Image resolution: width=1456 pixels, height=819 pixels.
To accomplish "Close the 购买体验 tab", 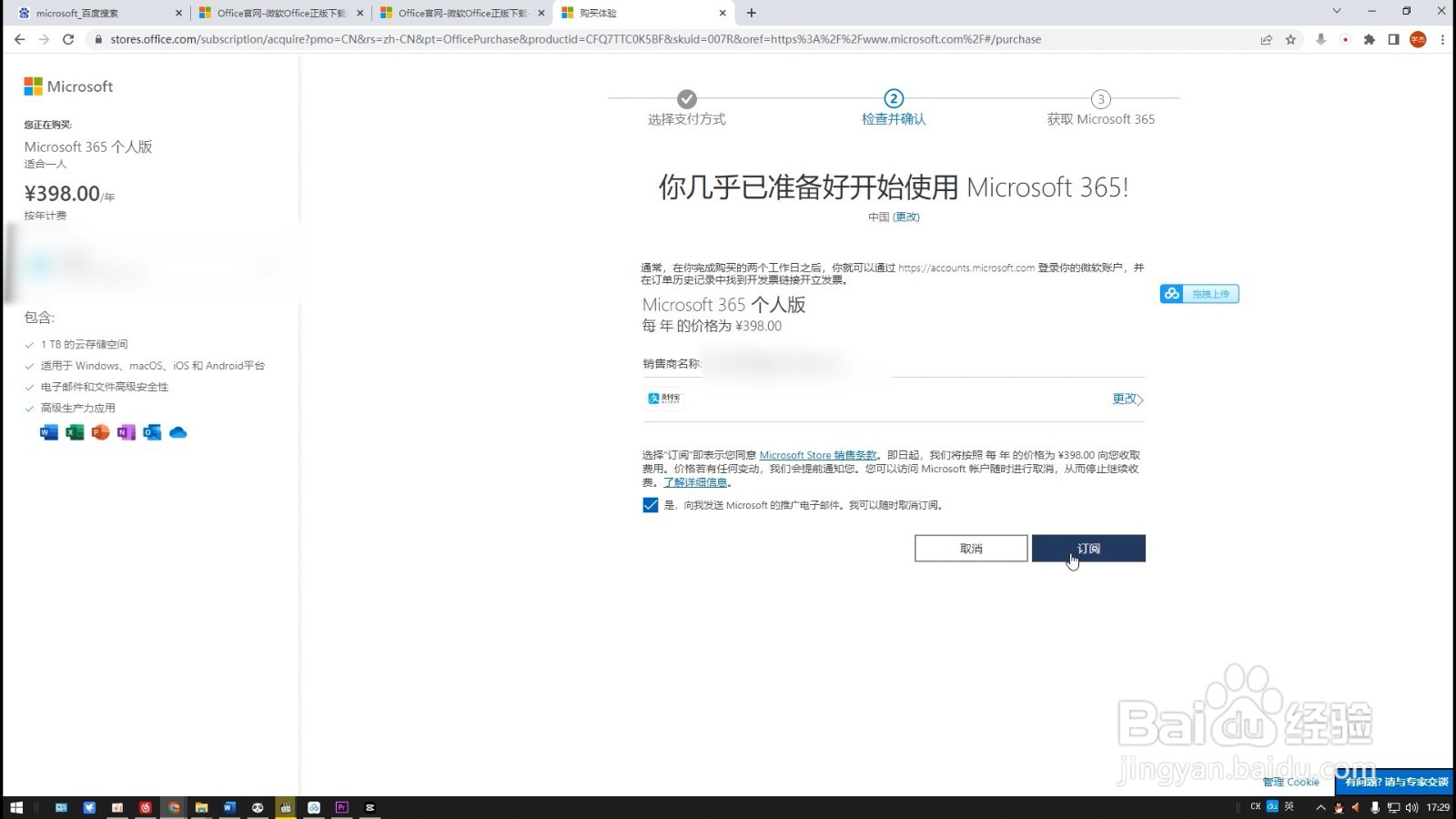I will 723,13.
